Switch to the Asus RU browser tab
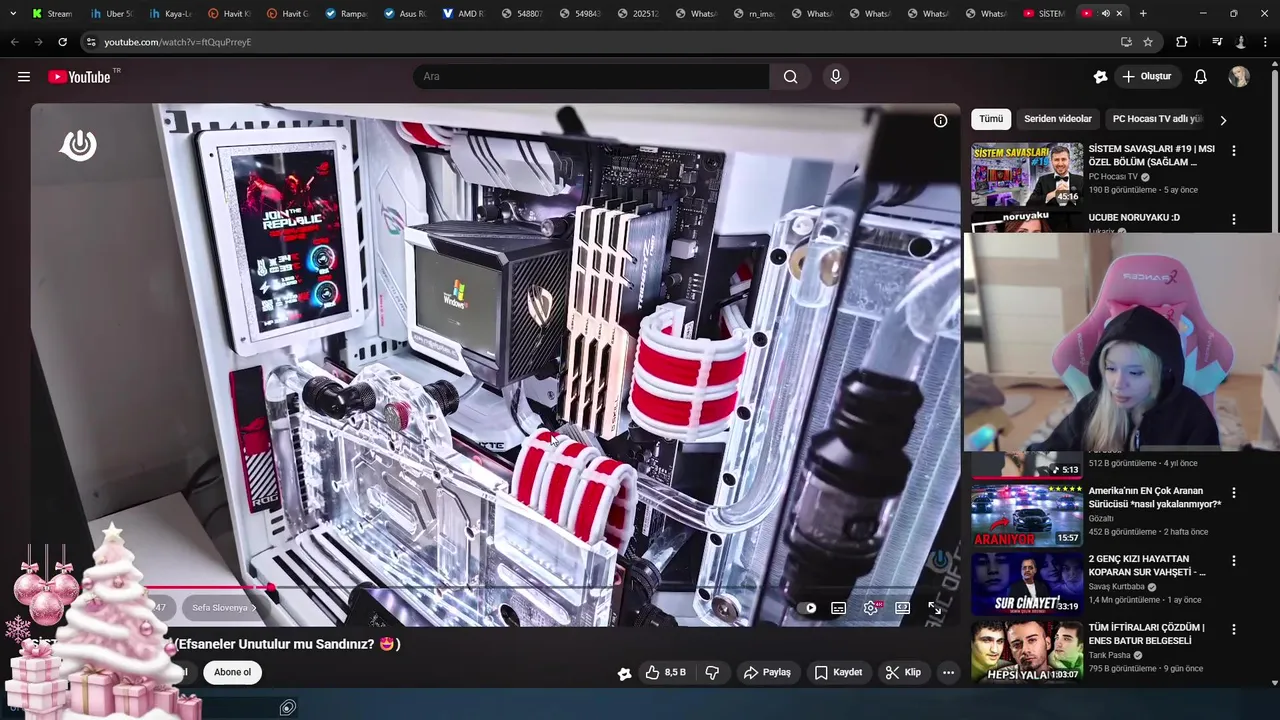 [403, 14]
